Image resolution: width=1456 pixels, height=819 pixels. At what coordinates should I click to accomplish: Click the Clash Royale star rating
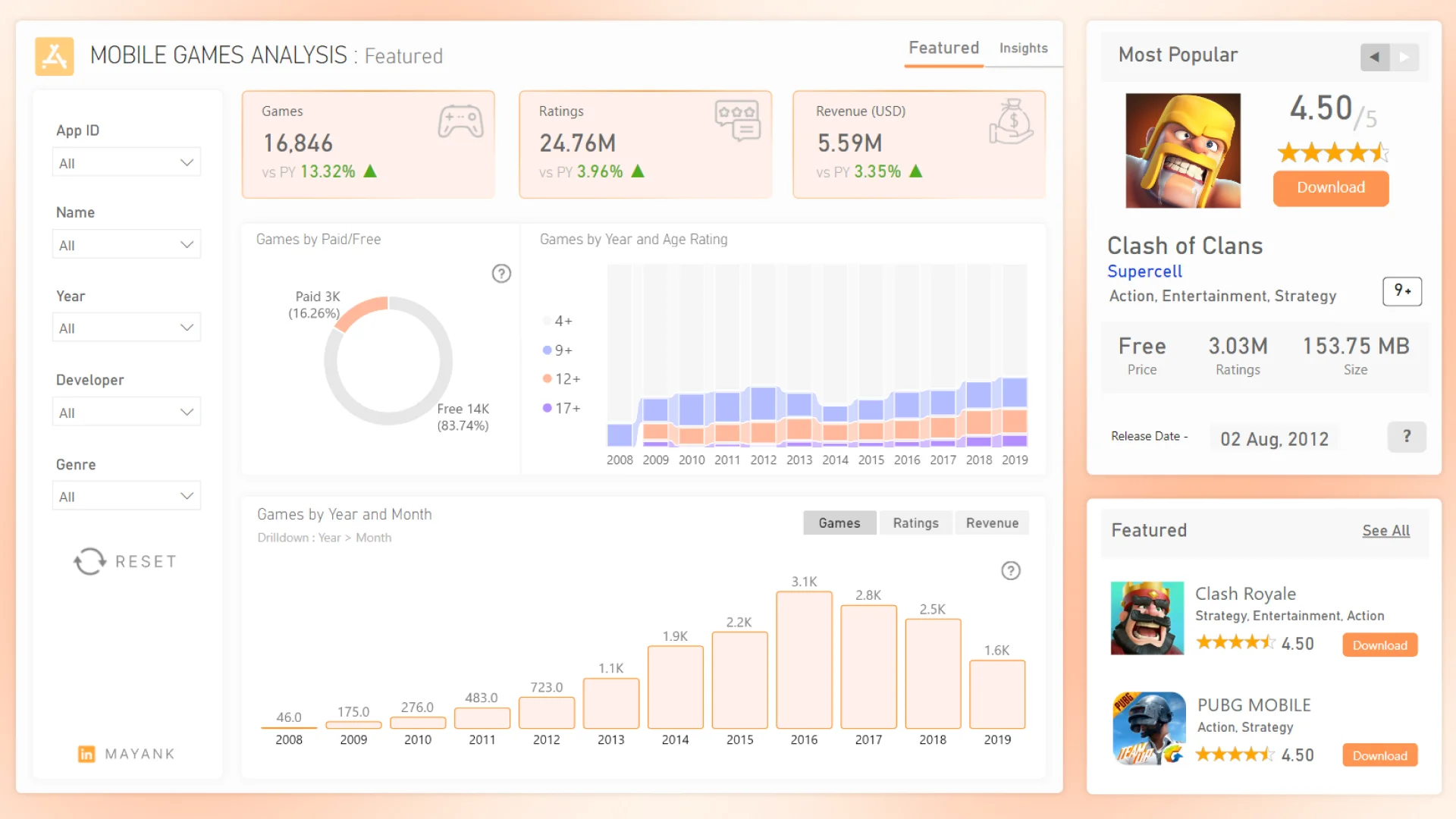tap(1236, 643)
